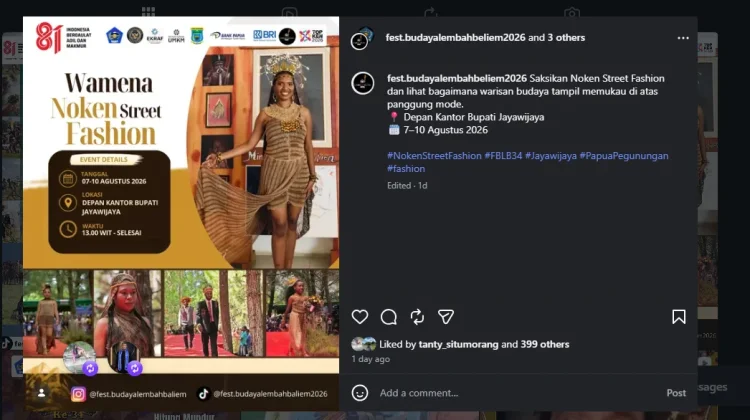Open the tanty_situmorang profile from the likes line

[458, 344]
